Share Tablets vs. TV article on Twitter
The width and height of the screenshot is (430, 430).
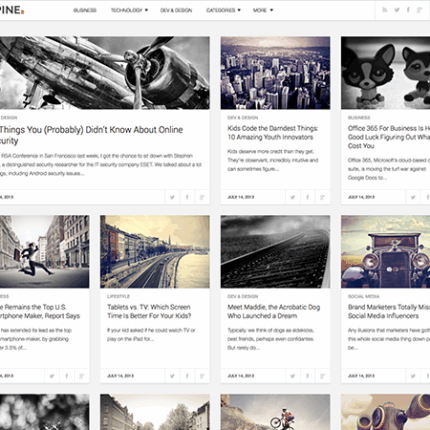click(172, 376)
